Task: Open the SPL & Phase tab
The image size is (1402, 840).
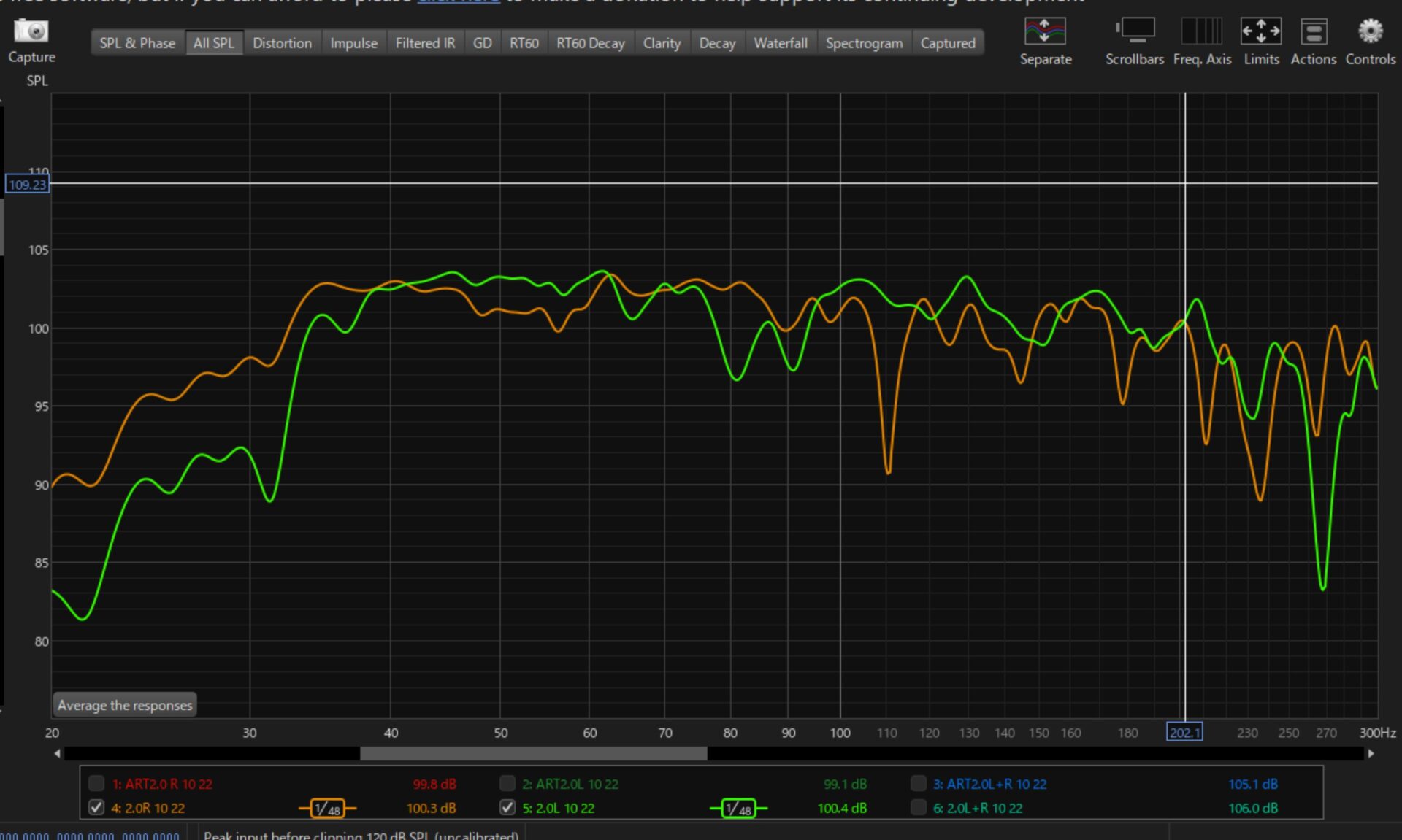Action: pos(137,43)
